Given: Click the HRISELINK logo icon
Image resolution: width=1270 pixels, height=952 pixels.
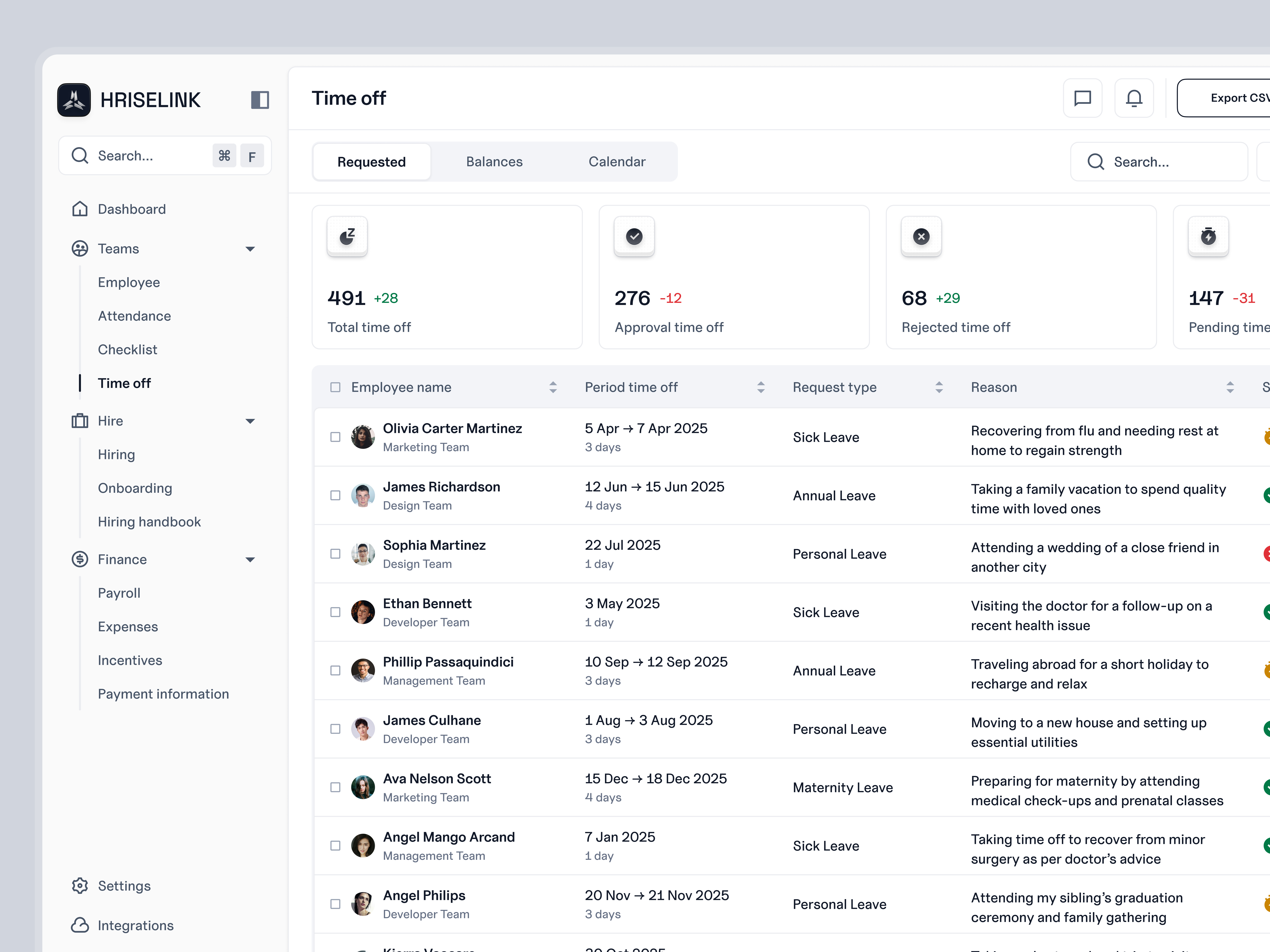Looking at the screenshot, I should [x=74, y=100].
